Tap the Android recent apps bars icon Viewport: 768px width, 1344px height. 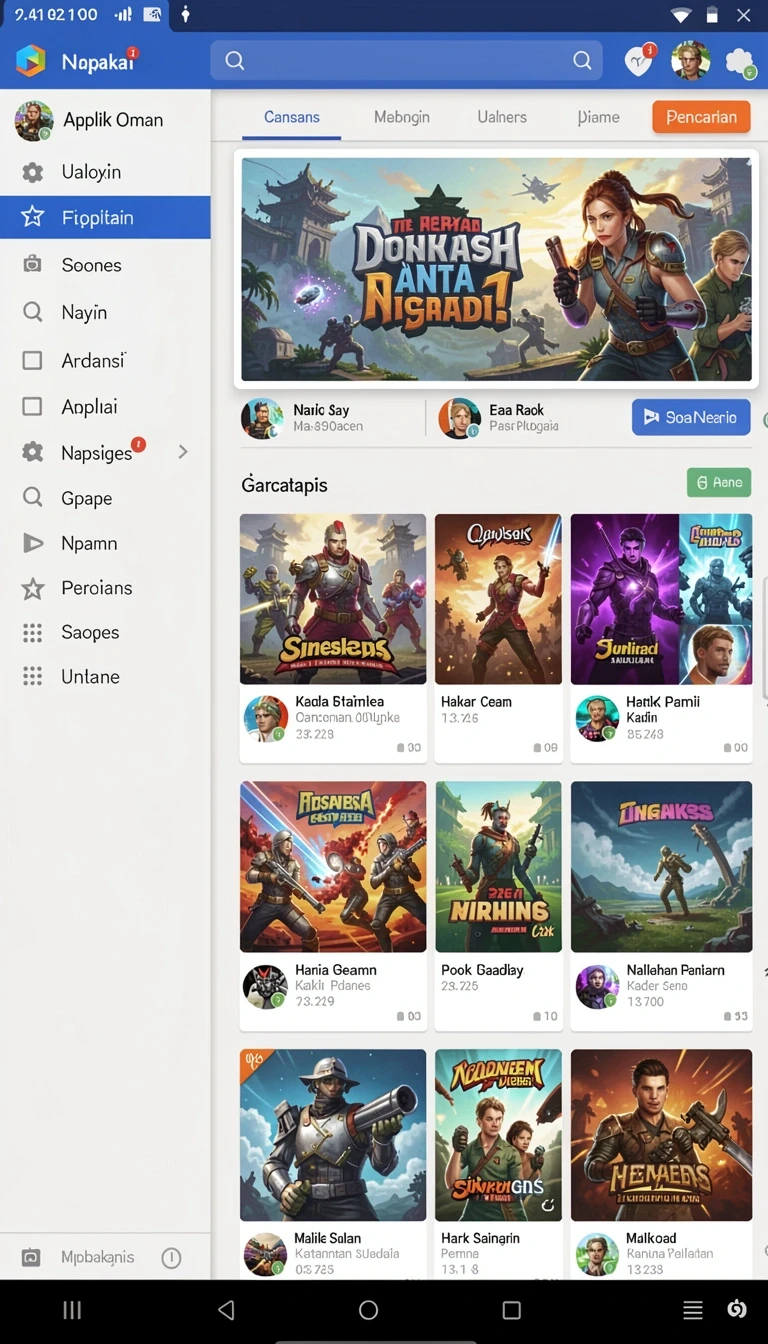(72, 1310)
